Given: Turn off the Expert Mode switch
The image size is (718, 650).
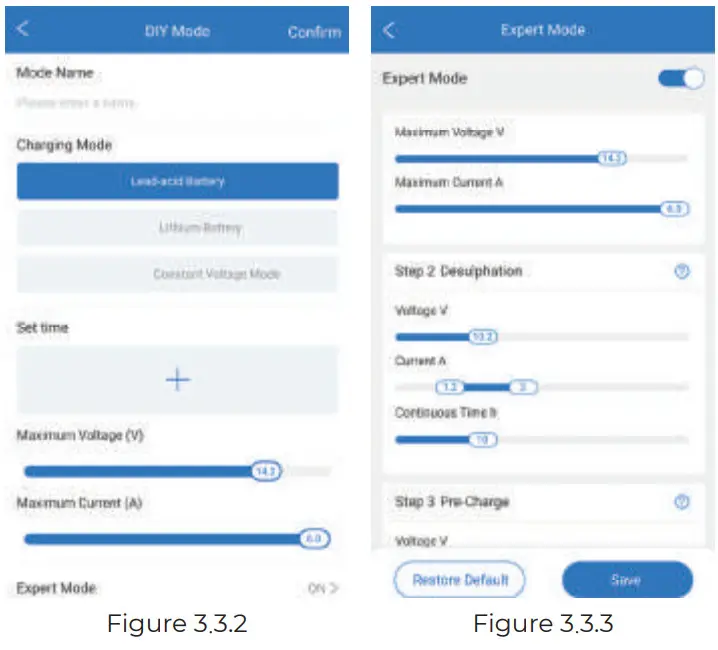Looking at the screenshot, I should (681, 78).
